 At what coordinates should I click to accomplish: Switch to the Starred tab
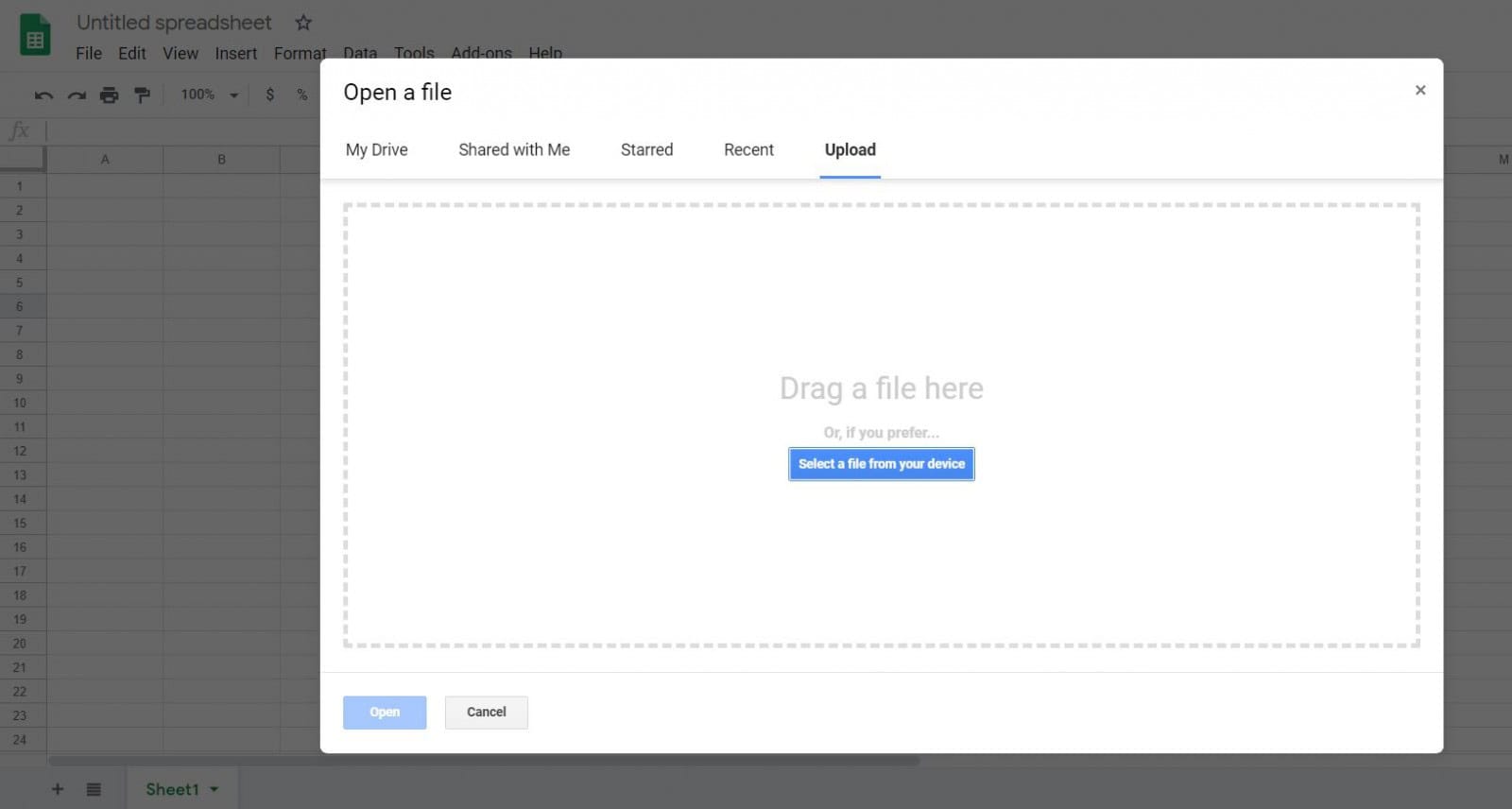coord(647,149)
